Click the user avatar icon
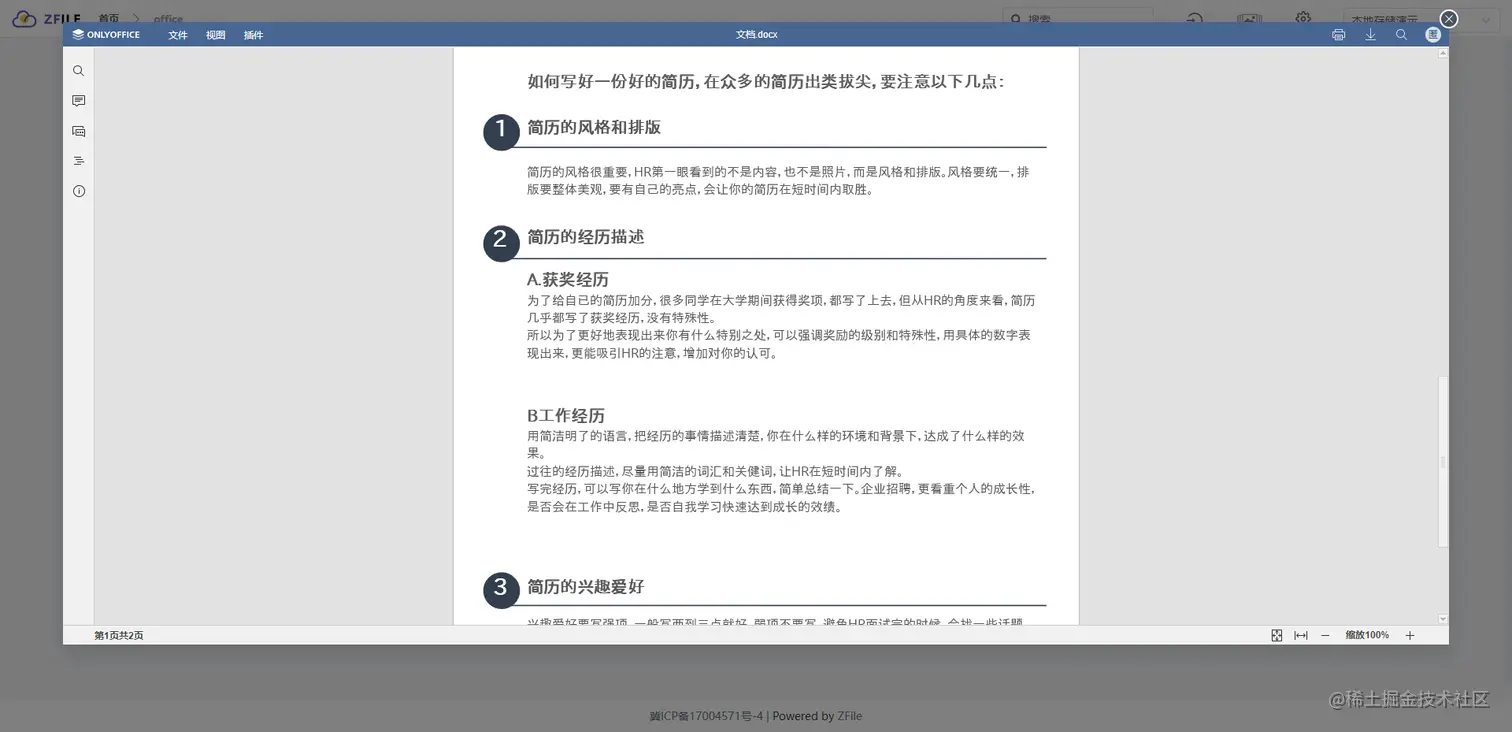 (1432, 35)
